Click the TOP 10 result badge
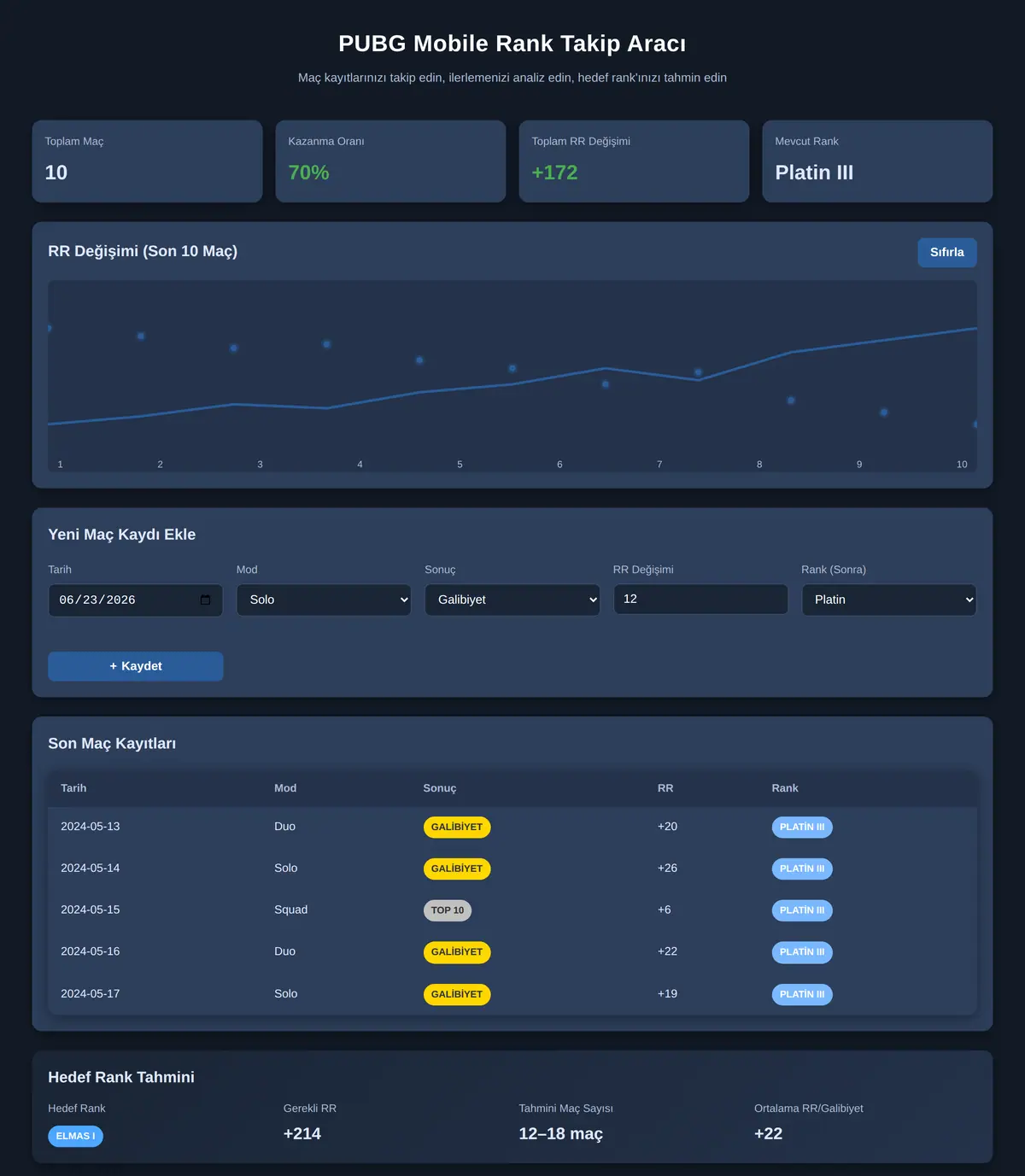 pos(448,910)
